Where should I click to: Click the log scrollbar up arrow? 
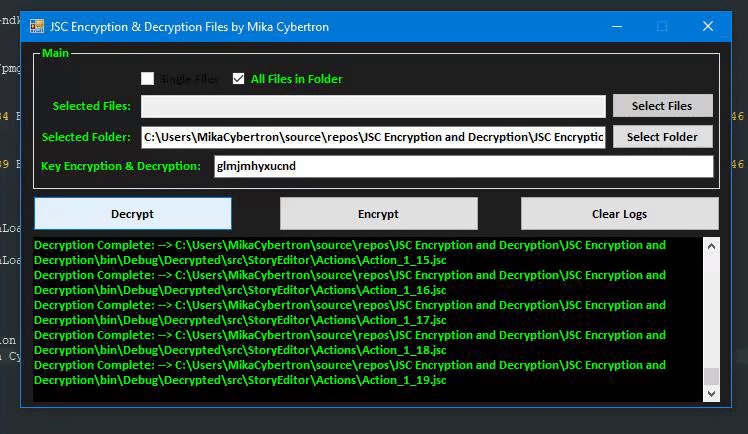(x=711, y=247)
